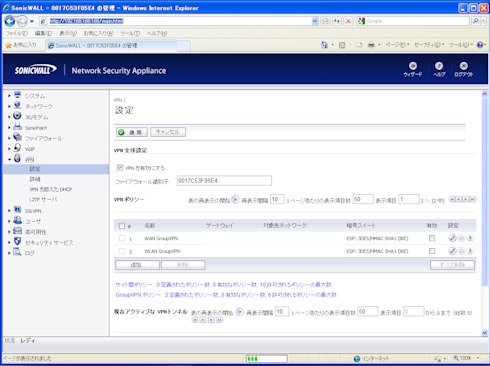
Task: Expand the SSL VPN tree arrow
Action: [9, 211]
